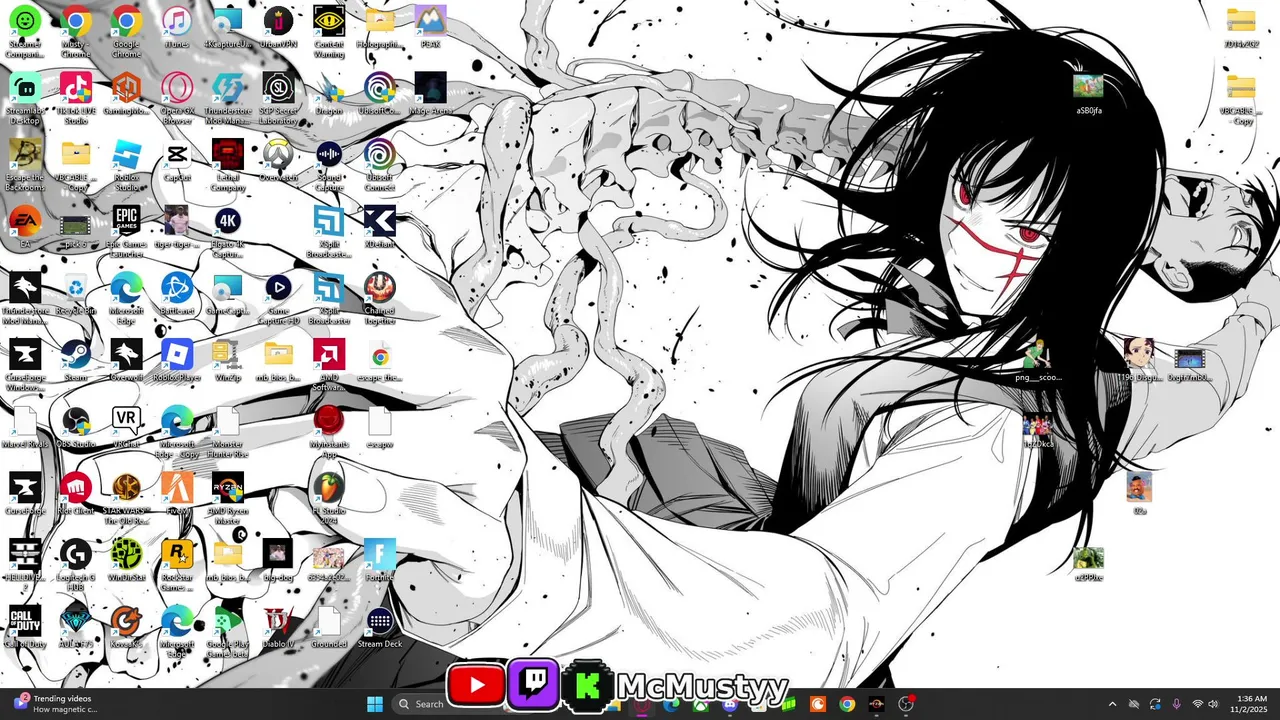Viewport: 1280px width, 720px height.
Task: Open the Google Chrome desktop shortcut
Action: click(126, 30)
